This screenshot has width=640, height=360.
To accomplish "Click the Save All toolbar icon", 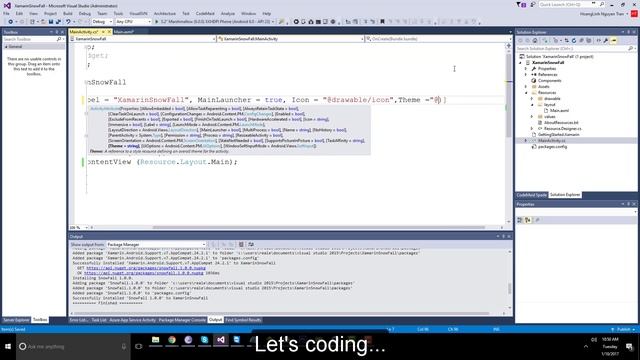I will point(58,22).
